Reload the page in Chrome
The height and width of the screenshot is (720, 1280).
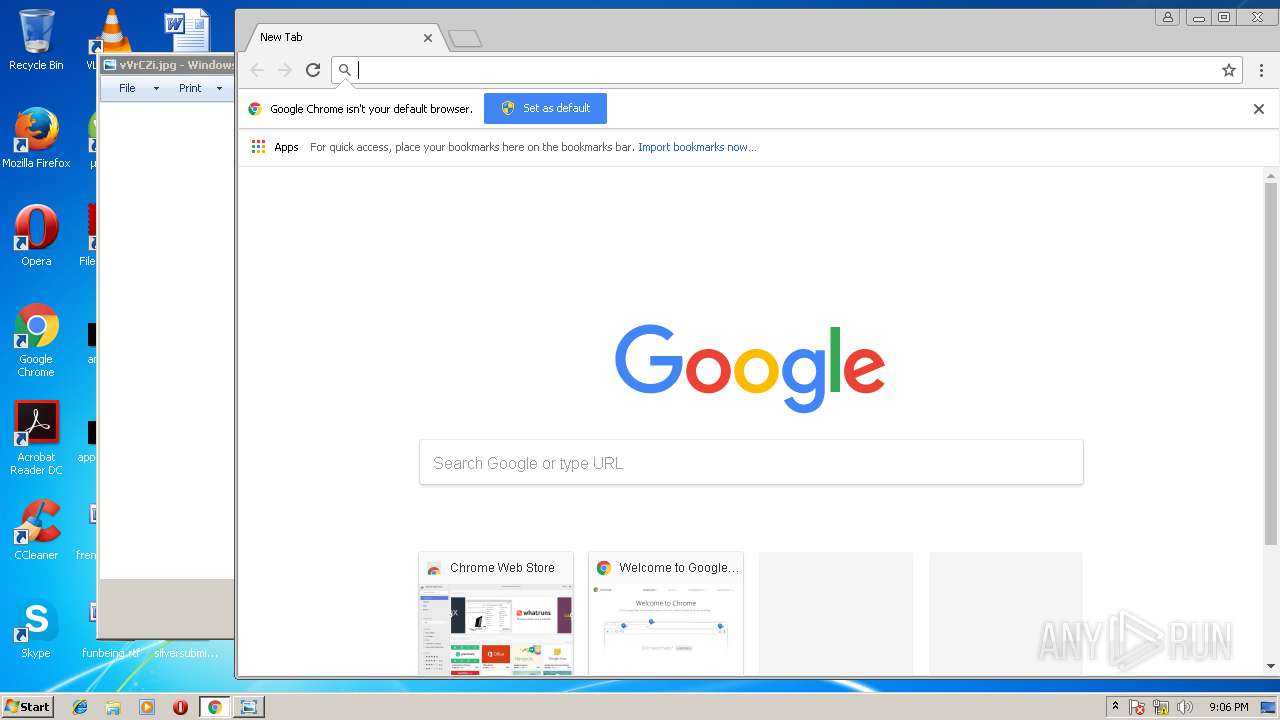pos(313,70)
